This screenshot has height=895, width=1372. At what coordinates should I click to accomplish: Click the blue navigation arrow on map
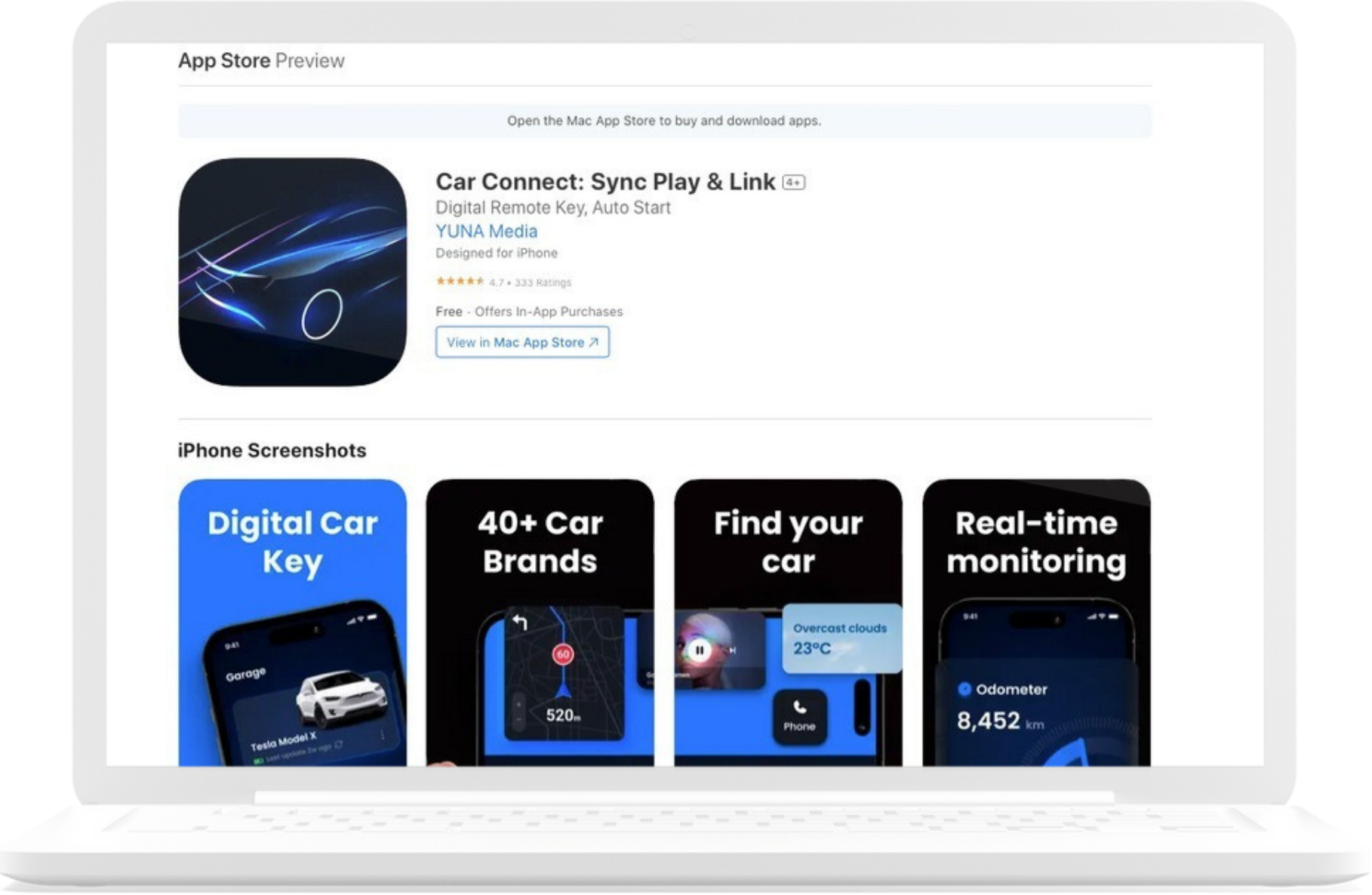point(563,690)
